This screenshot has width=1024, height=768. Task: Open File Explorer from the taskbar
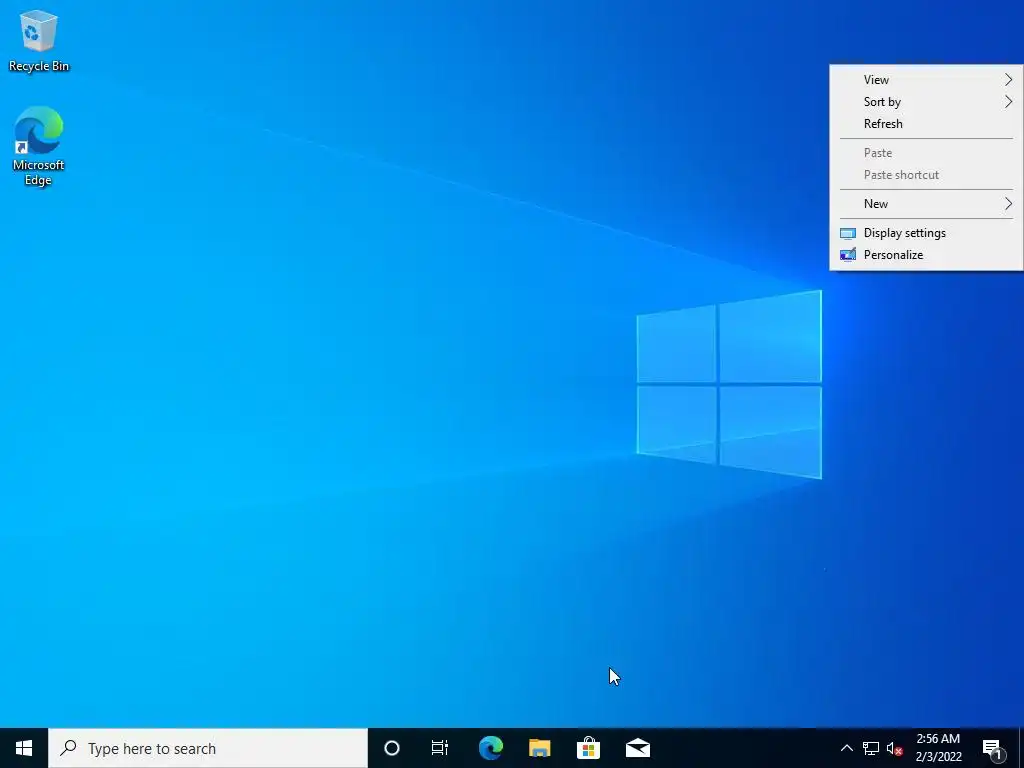coord(539,748)
